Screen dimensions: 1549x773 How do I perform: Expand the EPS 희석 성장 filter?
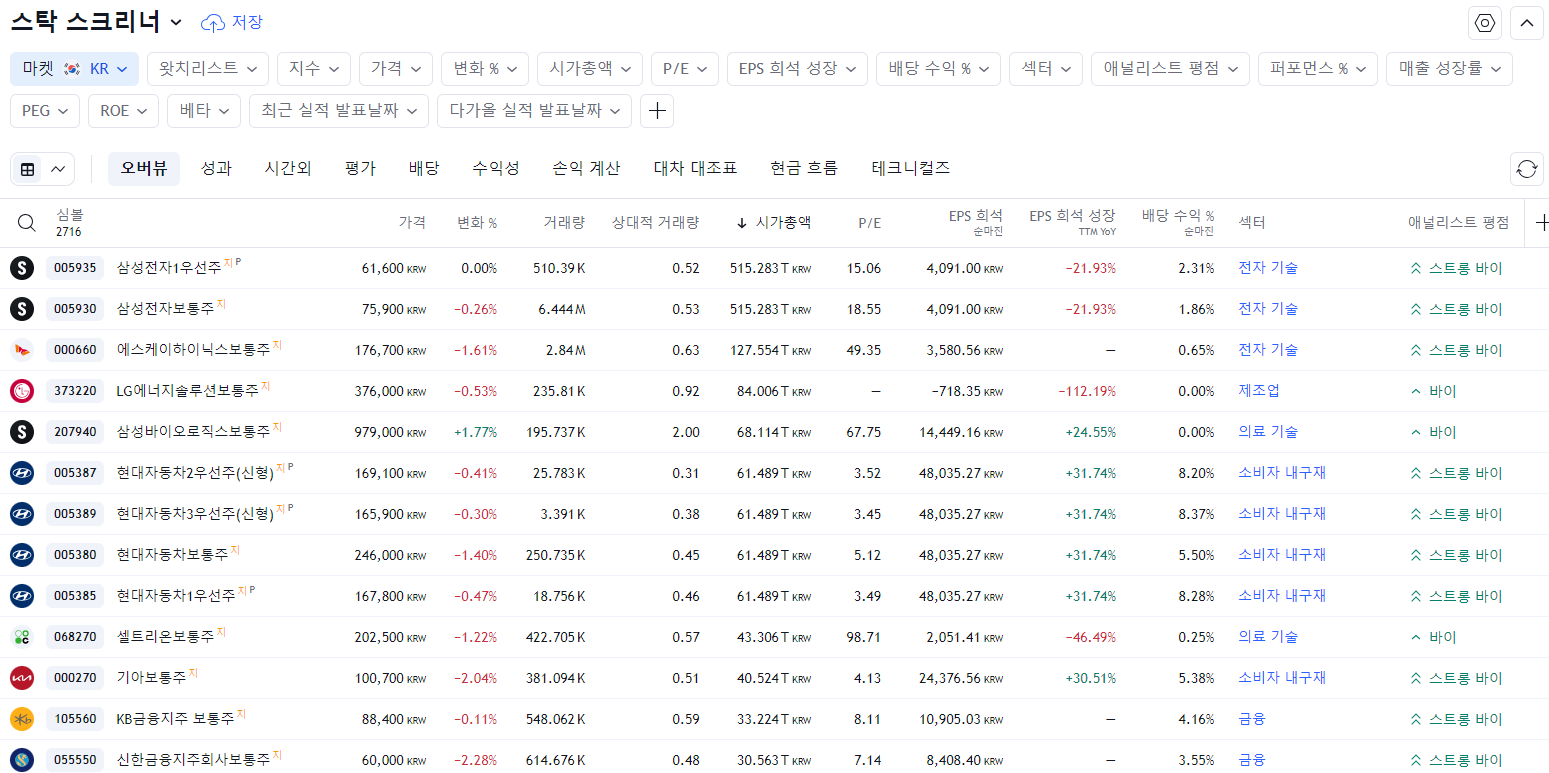coord(797,69)
